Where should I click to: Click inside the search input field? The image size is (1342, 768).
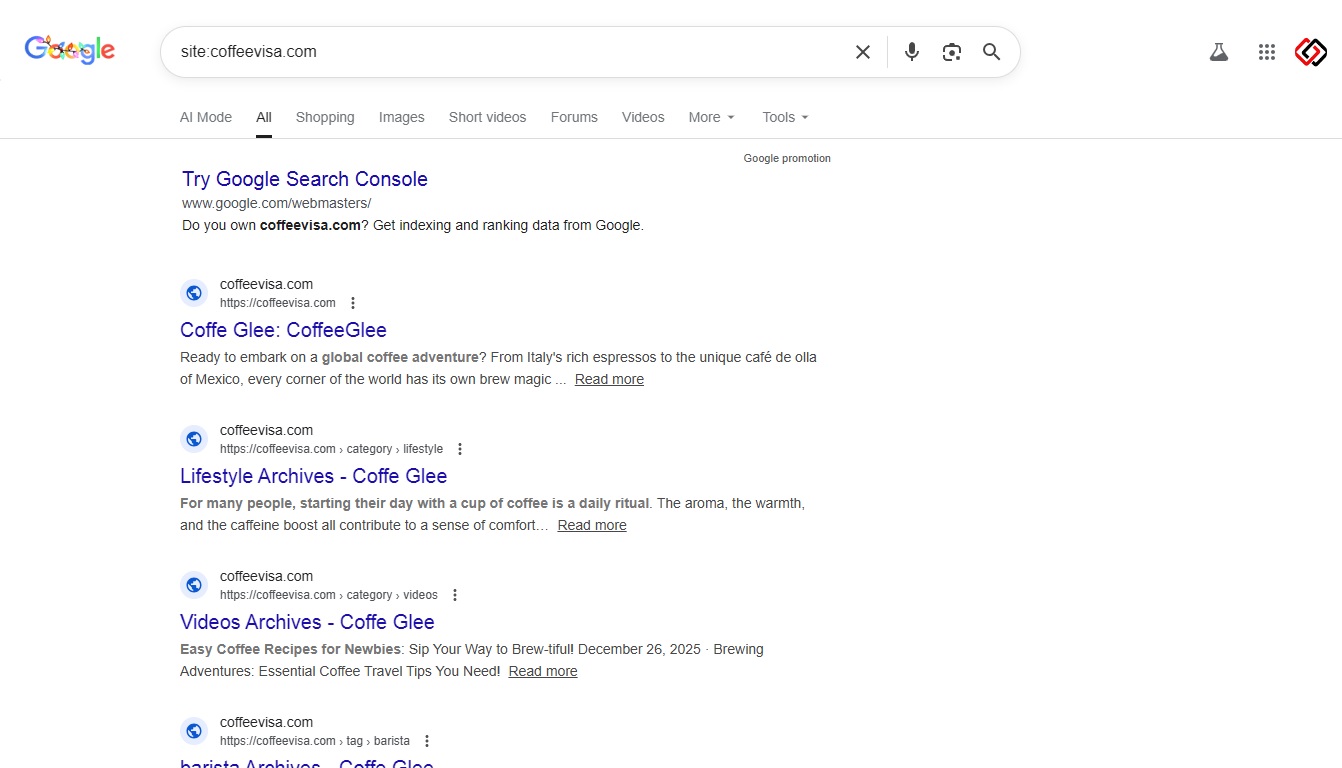[500, 52]
